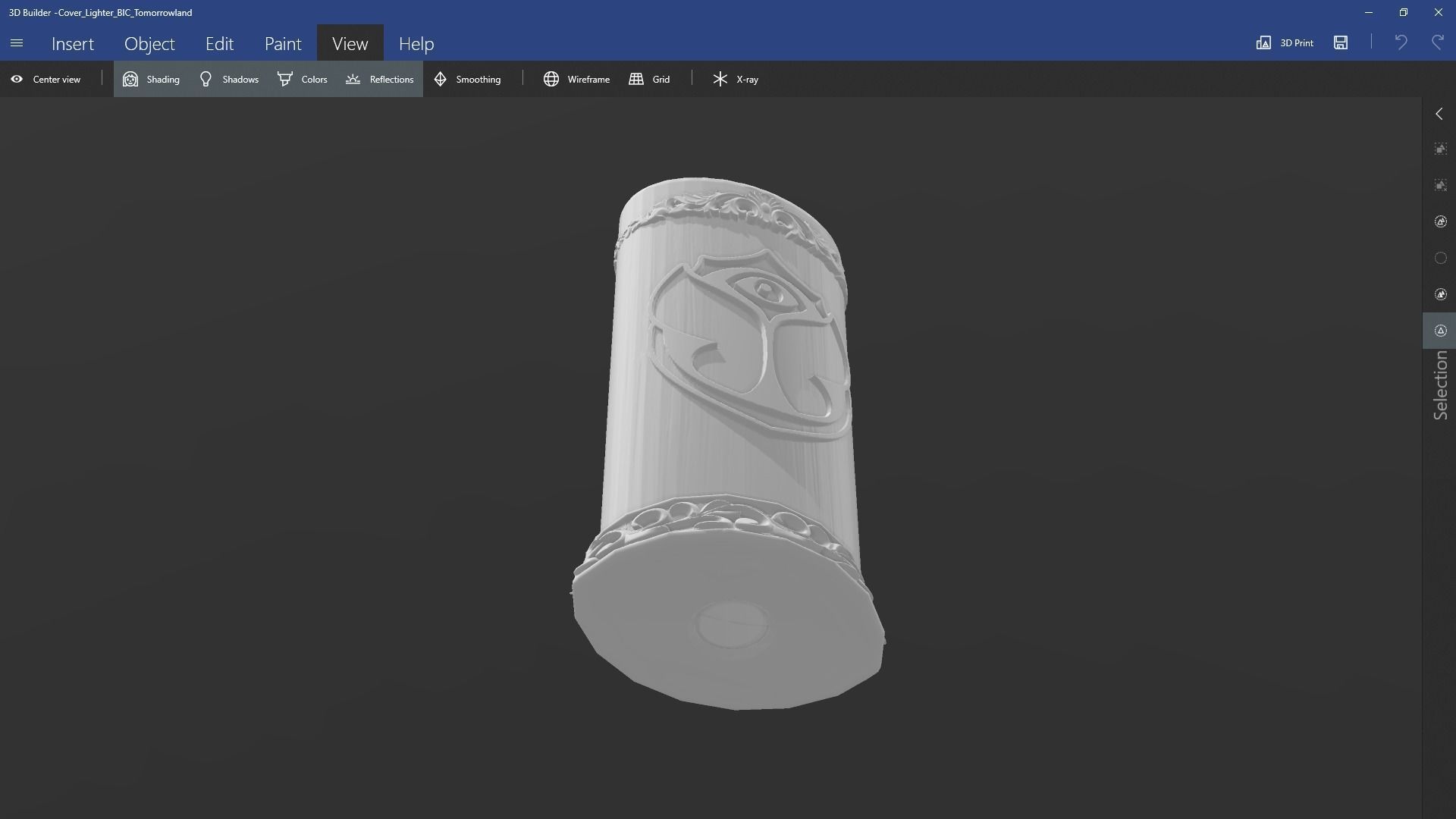
Task: Open the hamburger menu
Action: [x=17, y=43]
